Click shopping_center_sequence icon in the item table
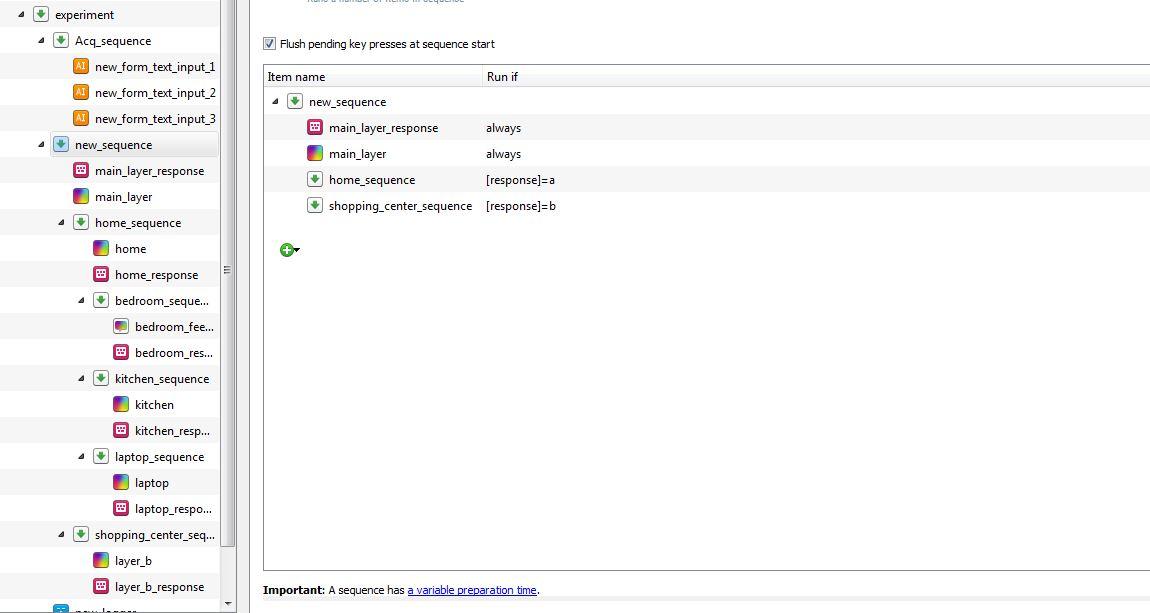This screenshot has width=1150, height=613. click(315, 205)
